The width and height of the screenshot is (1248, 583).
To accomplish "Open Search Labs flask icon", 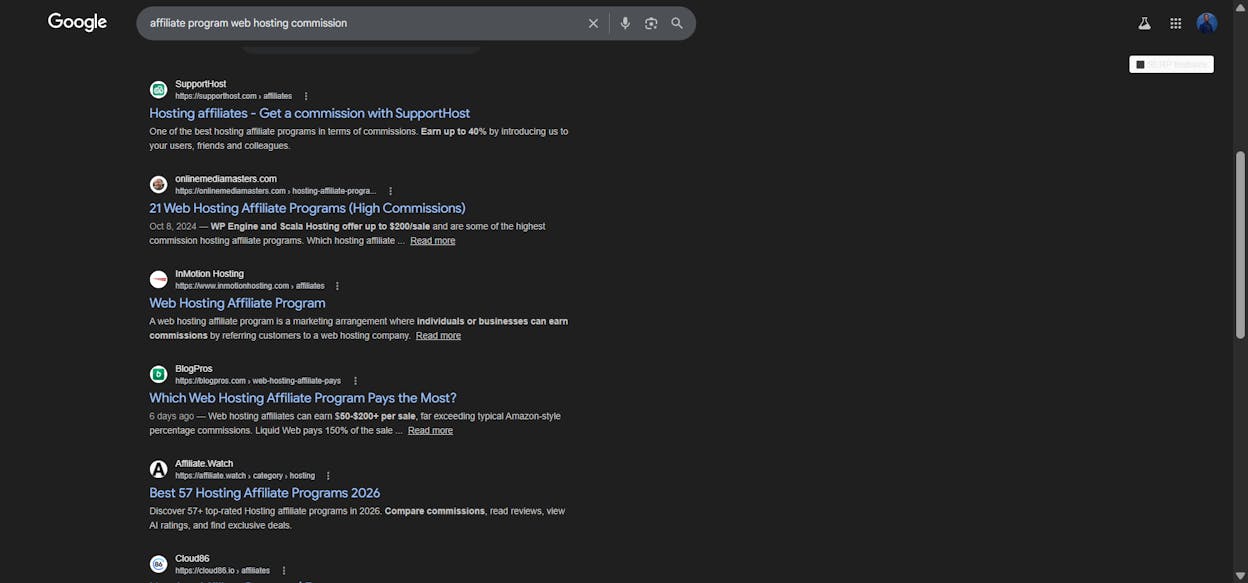I will pos(1144,23).
